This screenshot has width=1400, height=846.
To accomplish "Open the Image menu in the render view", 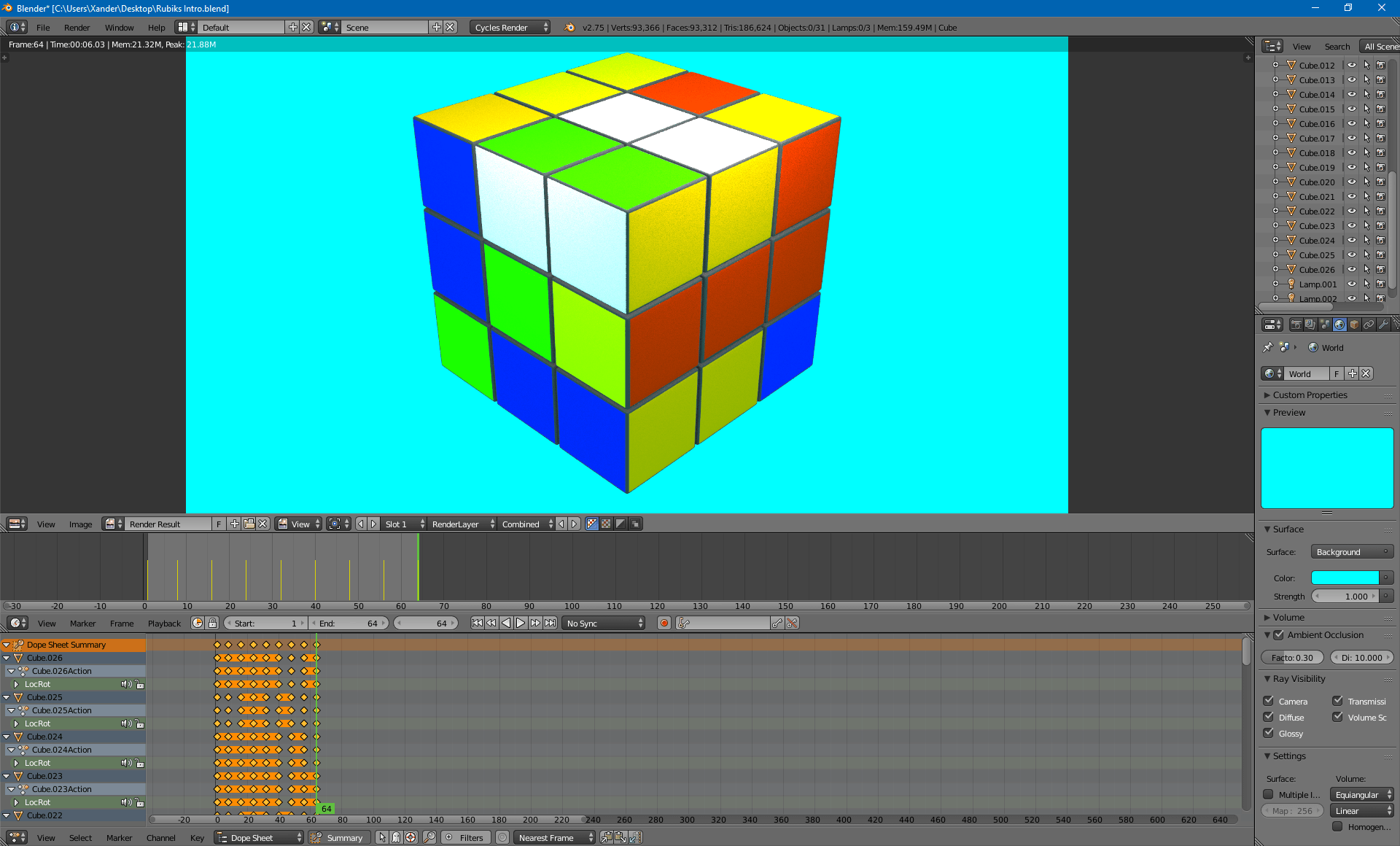I will 80,524.
